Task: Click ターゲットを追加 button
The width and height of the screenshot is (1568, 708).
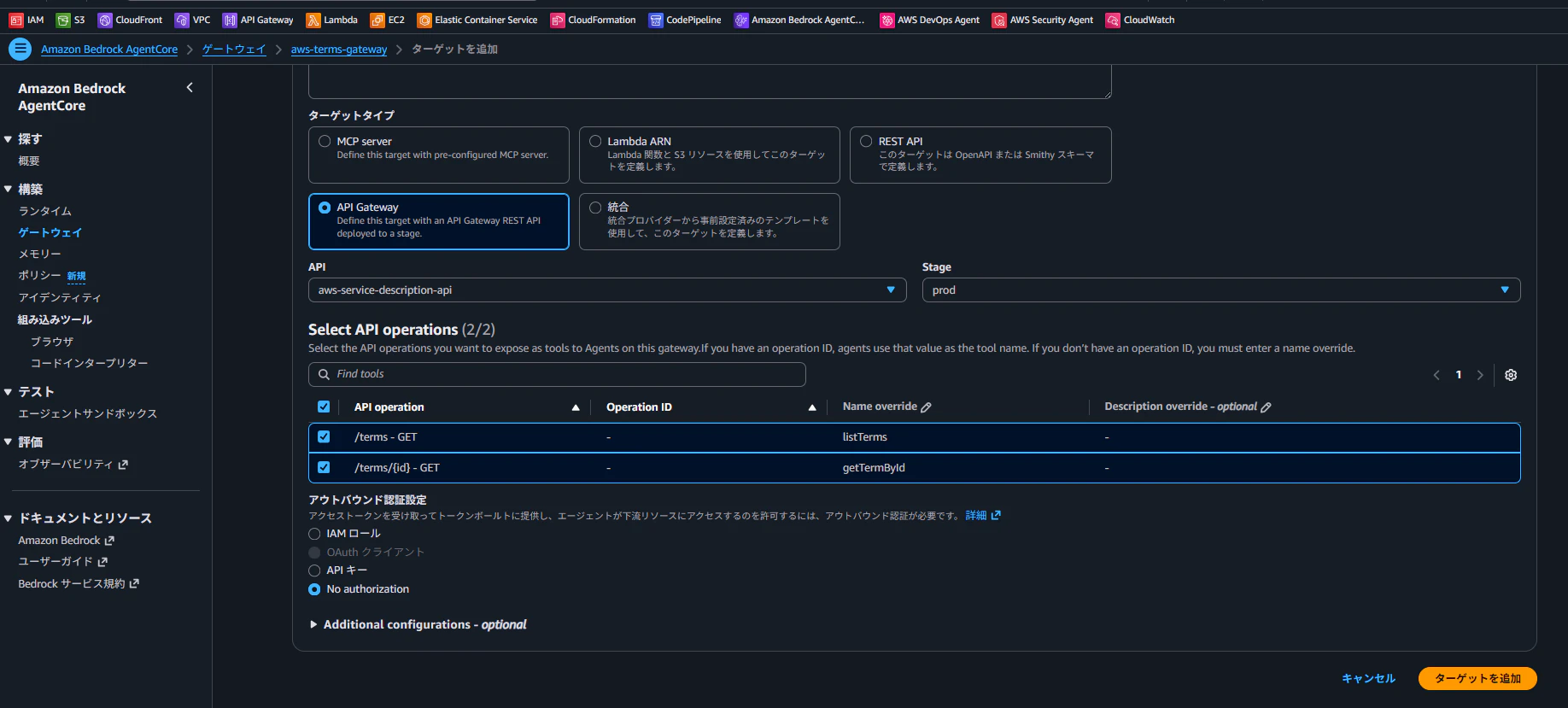Action: point(1477,678)
